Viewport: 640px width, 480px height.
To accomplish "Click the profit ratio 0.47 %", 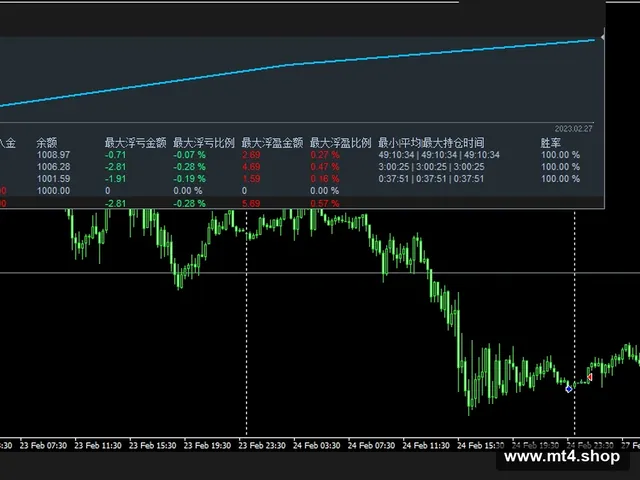I will (325, 167).
